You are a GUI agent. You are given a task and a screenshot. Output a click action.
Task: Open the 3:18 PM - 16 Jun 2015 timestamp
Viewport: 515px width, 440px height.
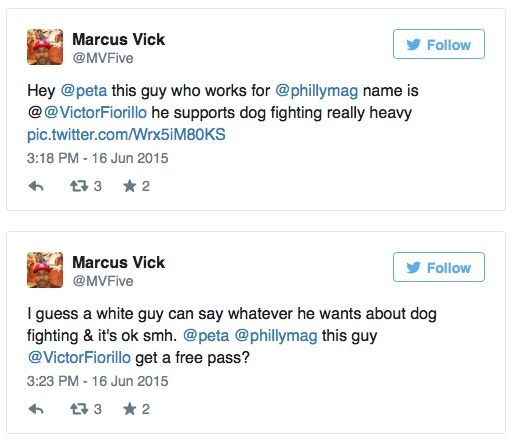98,158
